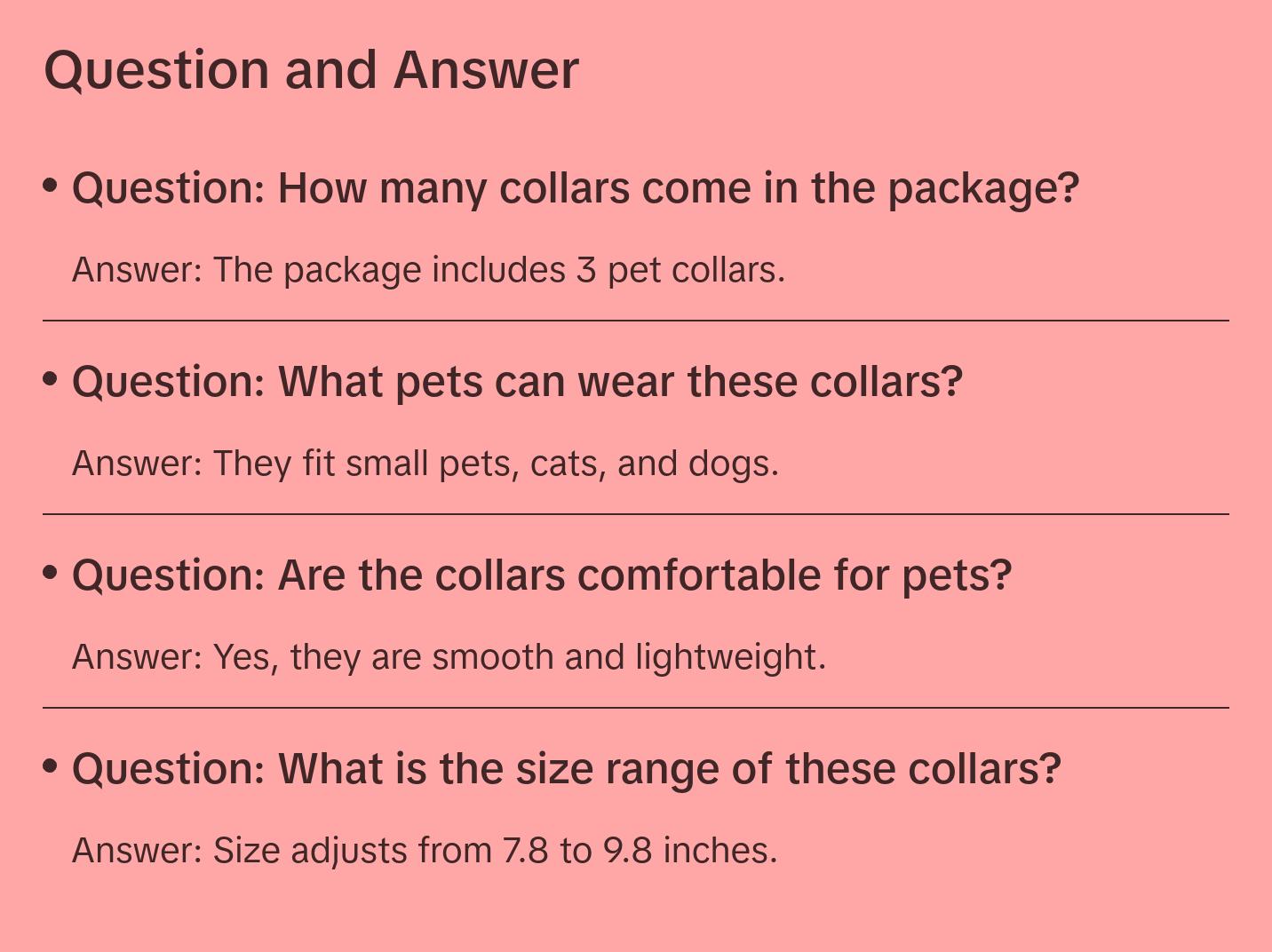The height and width of the screenshot is (952, 1272).
Task: Click the bullet before the package question
Action: coord(51,186)
